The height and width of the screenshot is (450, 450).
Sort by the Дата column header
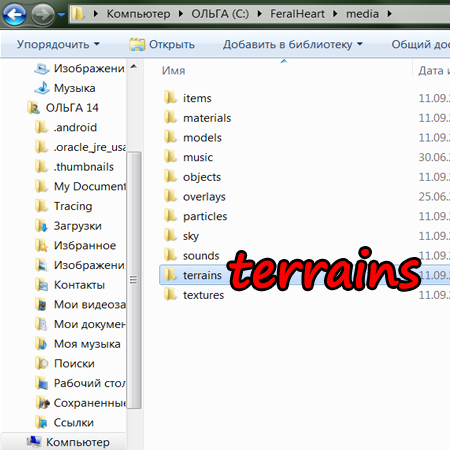[x=434, y=71]
